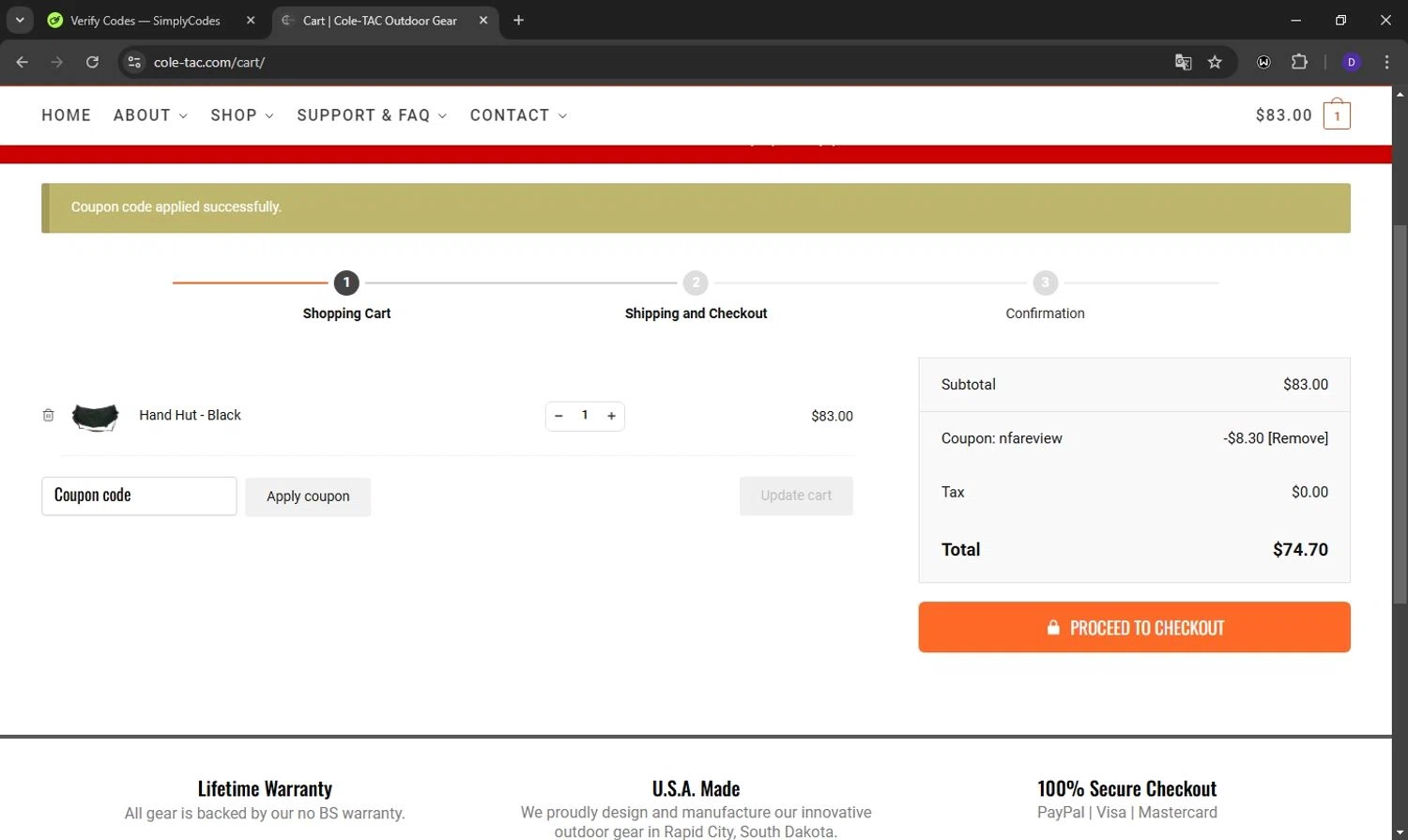The image size is (1408, 840).
Task: Remove Hand Hut item using trash icon
Action: pyautogui.click(x=48, y=415)
